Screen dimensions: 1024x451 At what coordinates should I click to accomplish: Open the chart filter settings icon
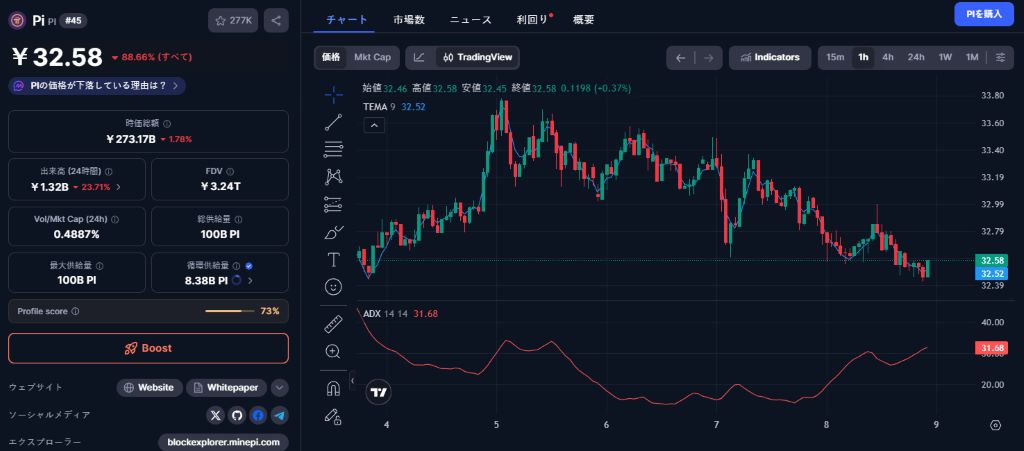[x=1000, y=57]
